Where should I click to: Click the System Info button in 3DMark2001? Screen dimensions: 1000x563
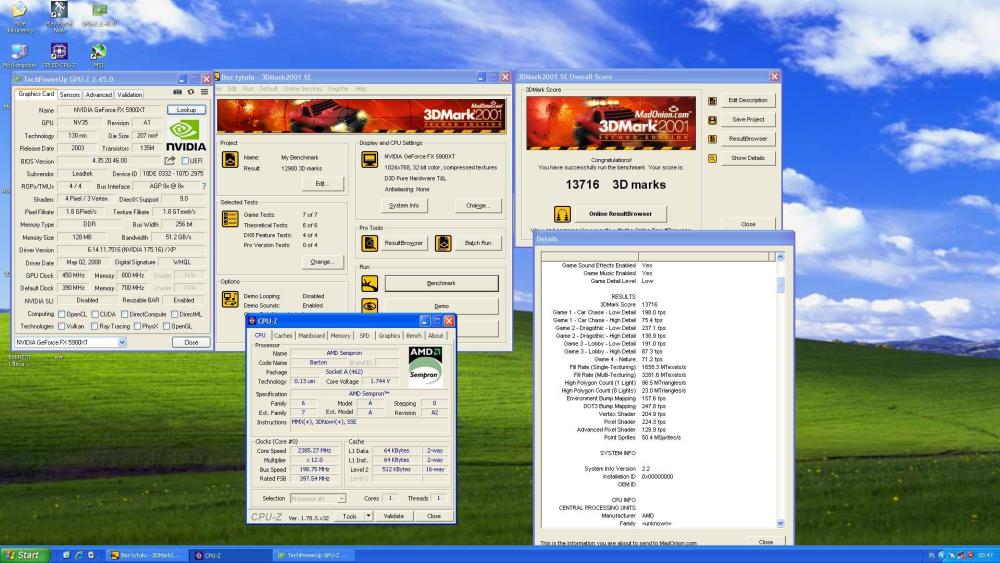tap(404, 205)
